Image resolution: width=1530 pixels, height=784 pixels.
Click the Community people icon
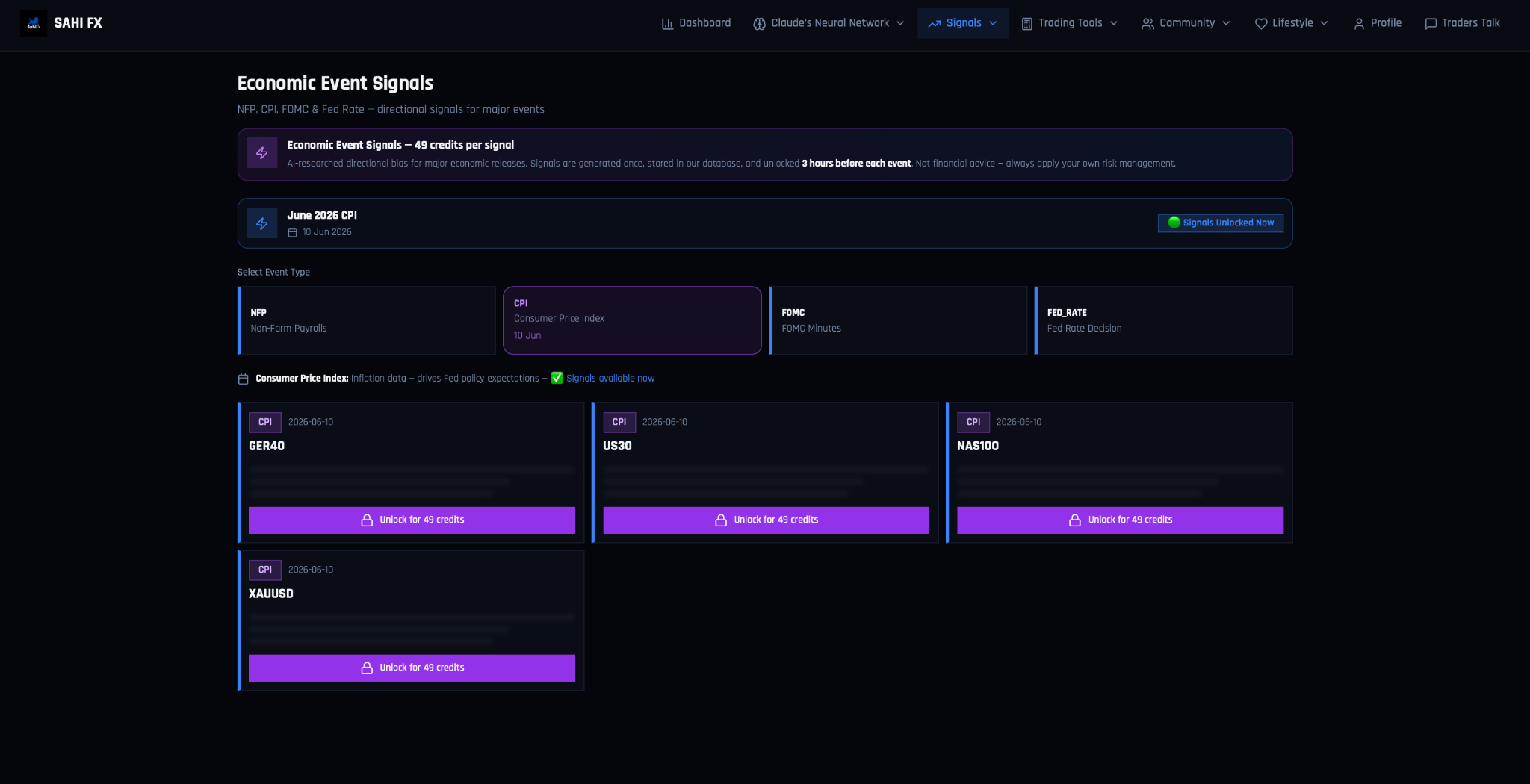point(1147,24)
